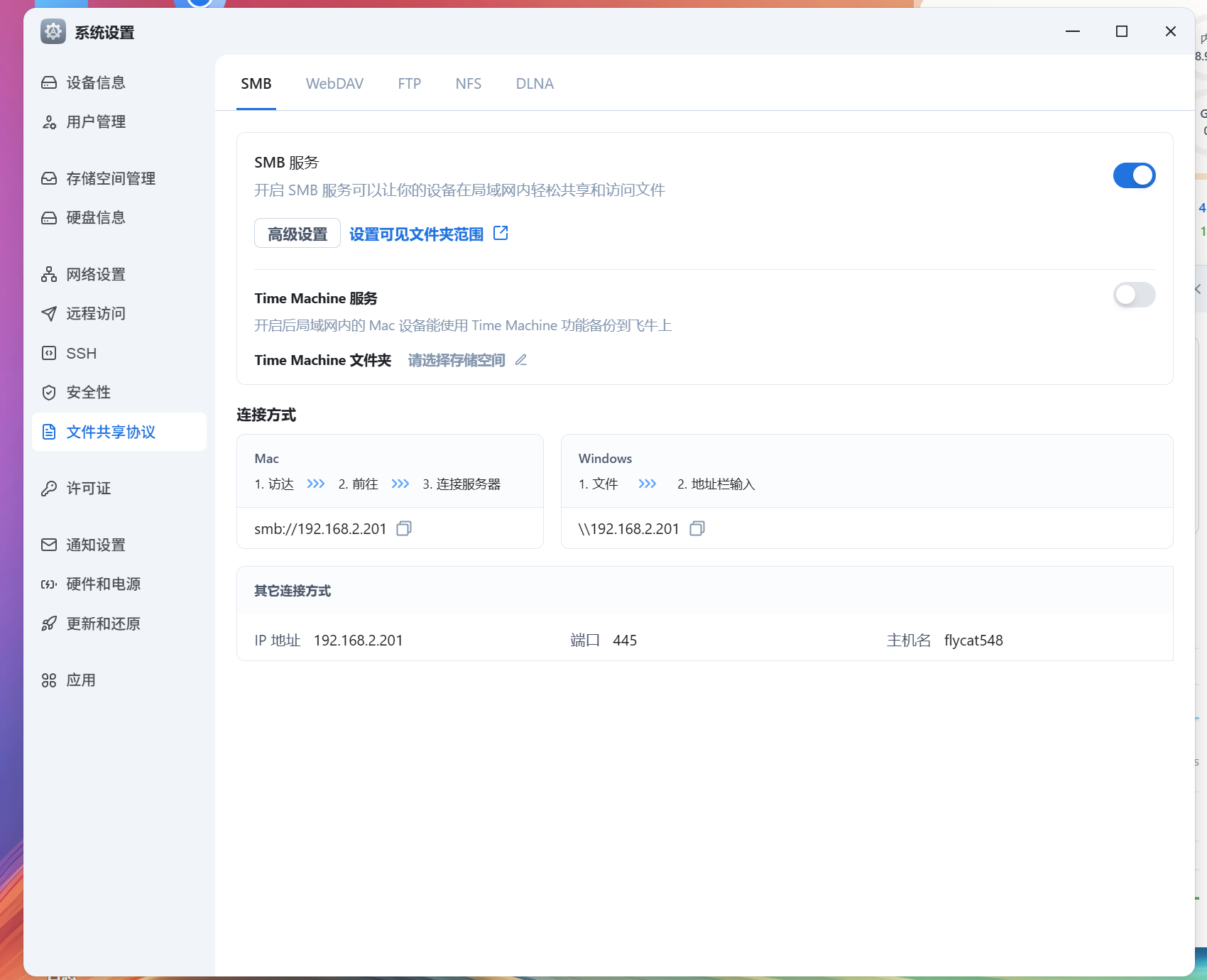The width and height of the screenshot is (1207, 980).
Task: Open external link icon for visible folder range
Action: click(x=501, y=233)
